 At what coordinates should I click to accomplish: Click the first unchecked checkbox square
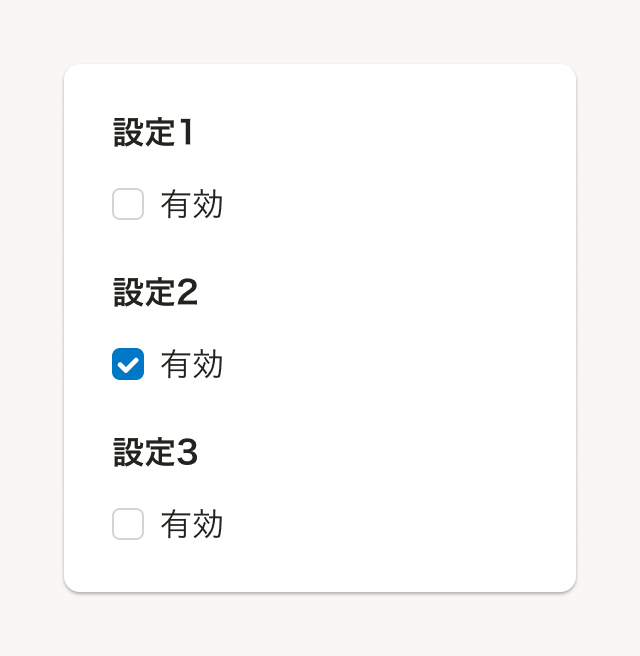[x=128, y=204]
